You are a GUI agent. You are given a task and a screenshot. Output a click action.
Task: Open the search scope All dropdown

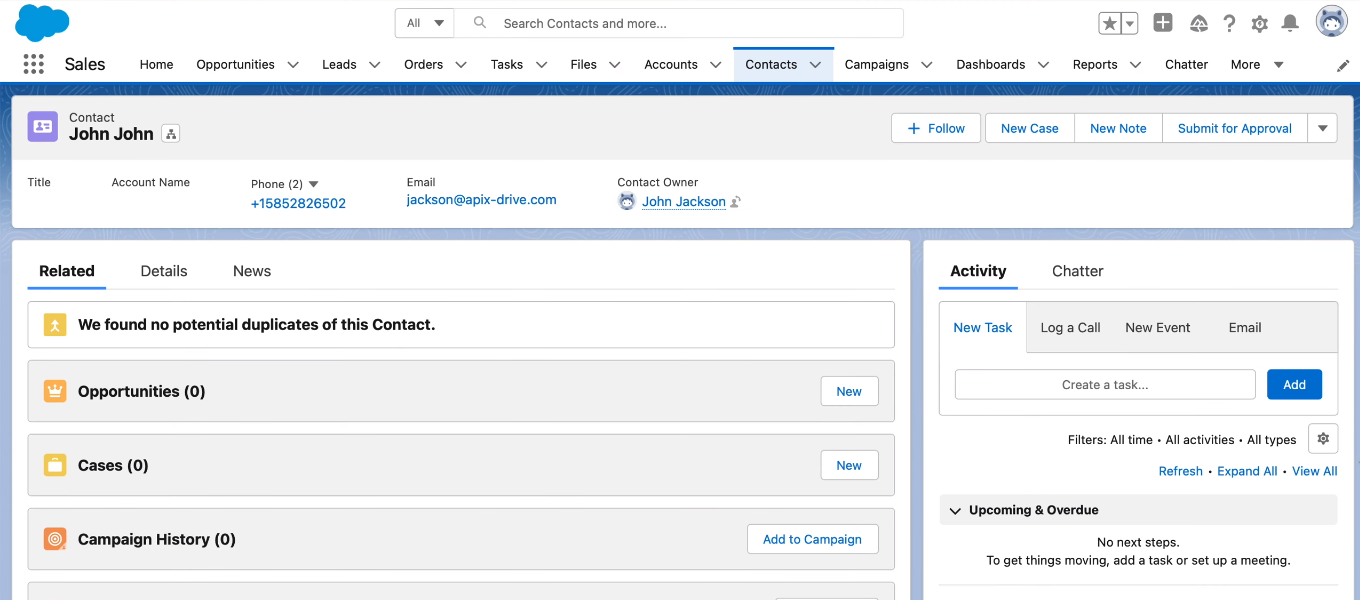pos(425,23)
